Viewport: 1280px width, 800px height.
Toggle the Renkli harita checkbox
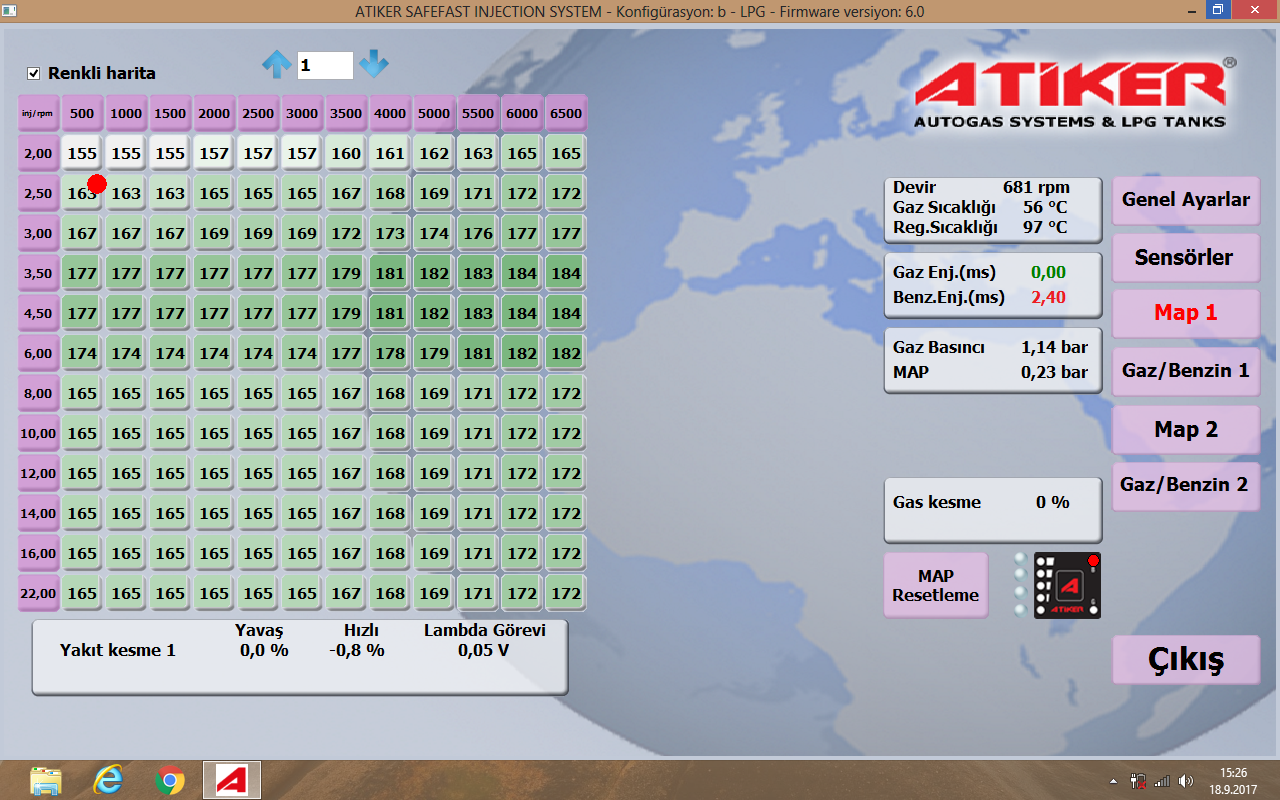point(34,73)
